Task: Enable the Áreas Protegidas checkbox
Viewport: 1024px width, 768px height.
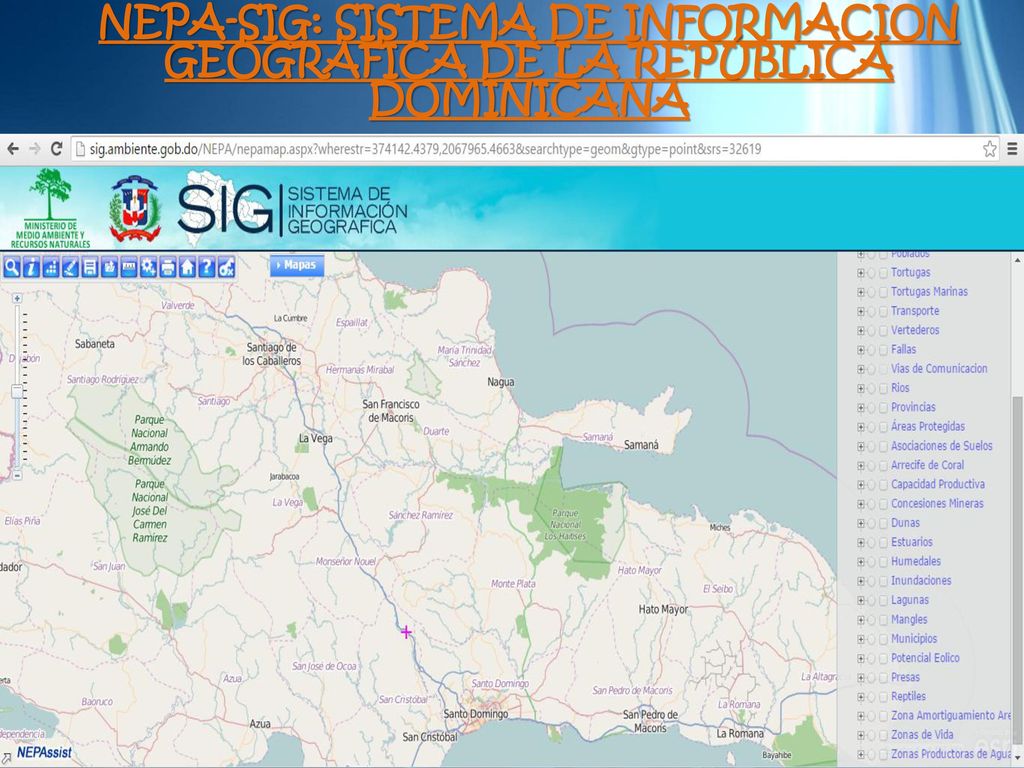Action: coord(883,427)
